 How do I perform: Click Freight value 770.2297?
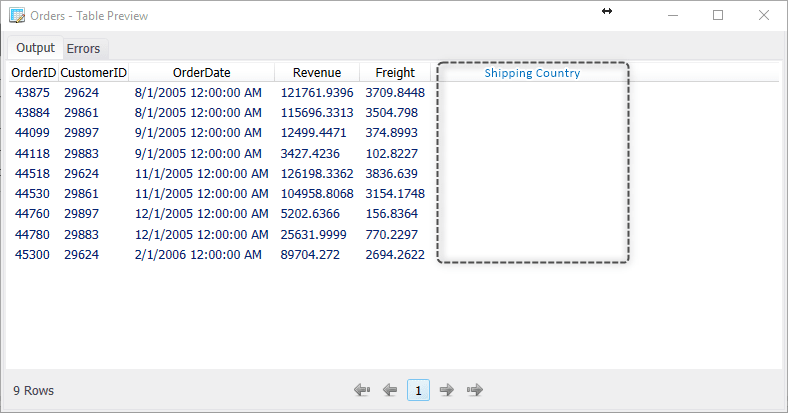click(391, 235)
